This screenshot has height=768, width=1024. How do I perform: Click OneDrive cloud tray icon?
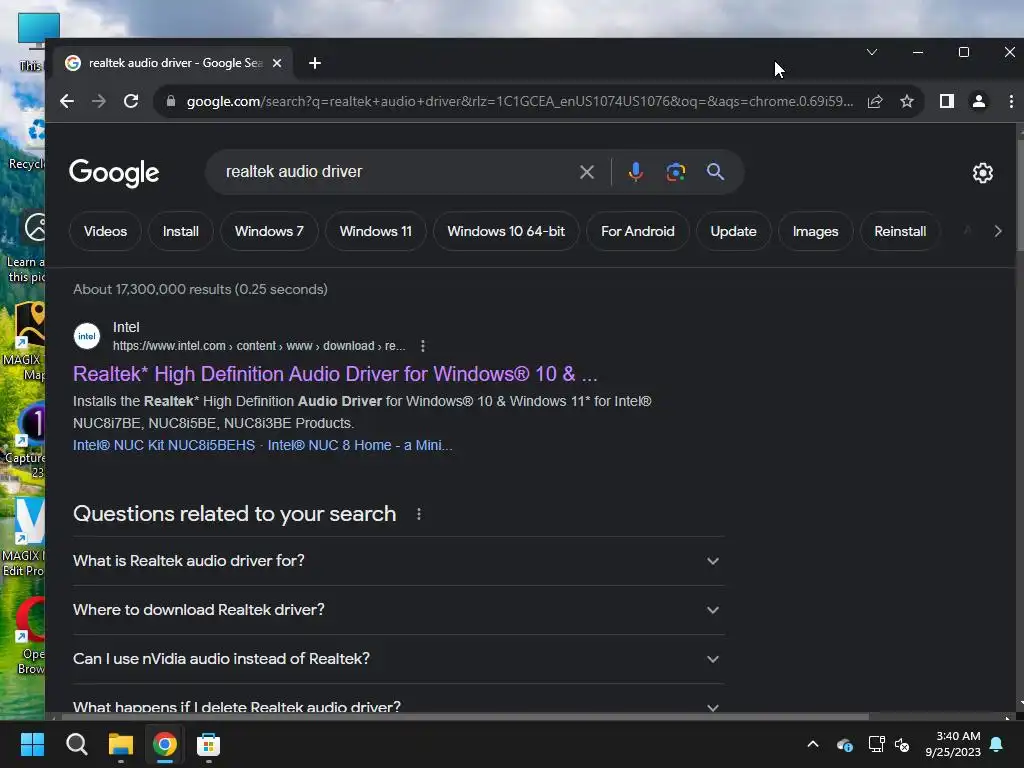click(844, 744)
